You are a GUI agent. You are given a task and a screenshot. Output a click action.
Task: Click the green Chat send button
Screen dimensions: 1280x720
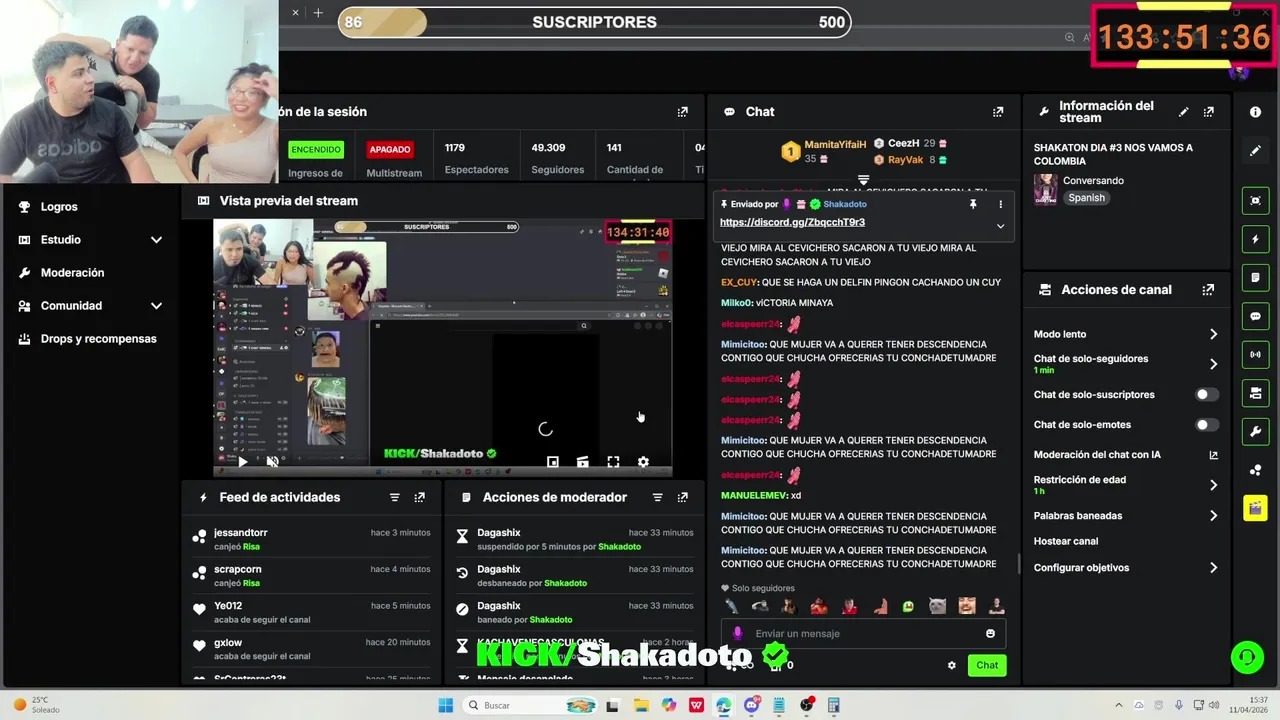(x=987, y=665)
